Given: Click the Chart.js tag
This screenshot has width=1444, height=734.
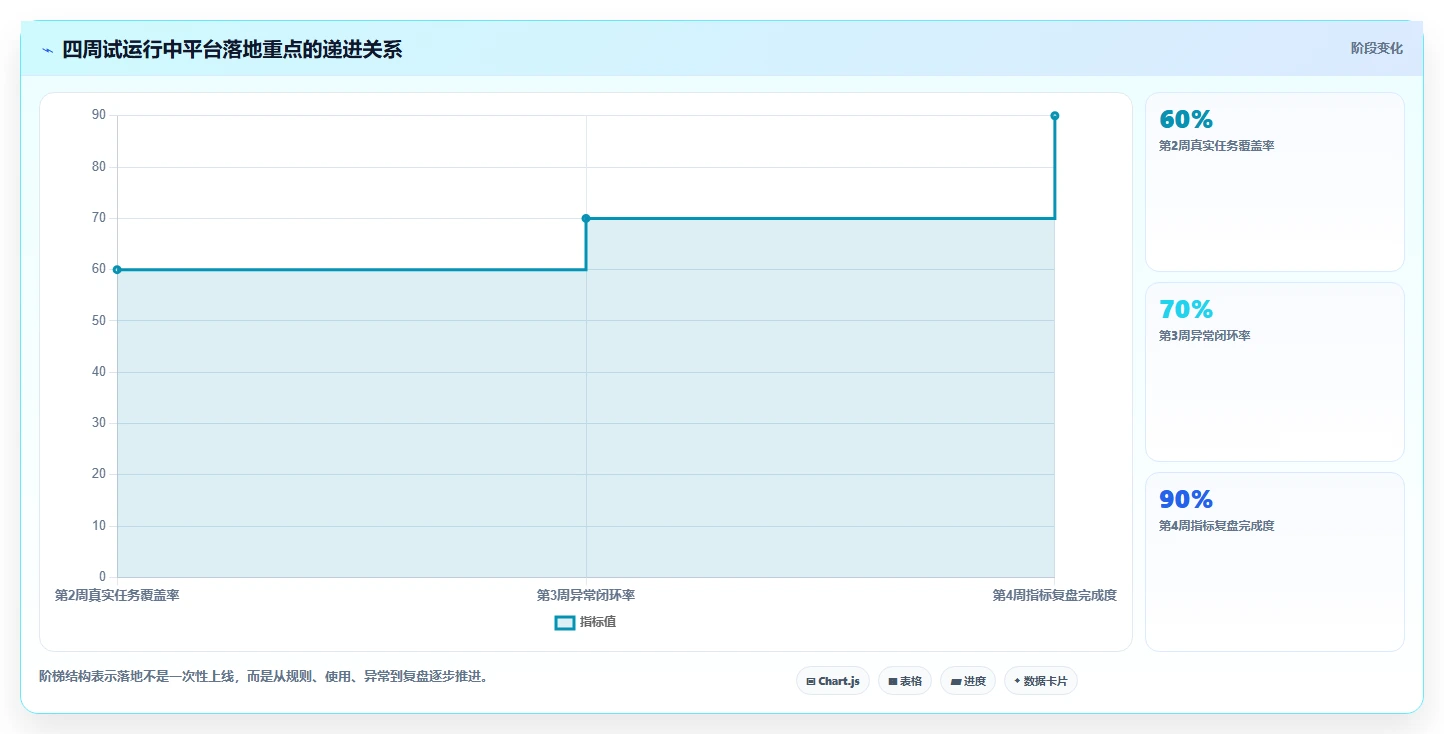Looking at the screenshot, I should tap(833, 681).
